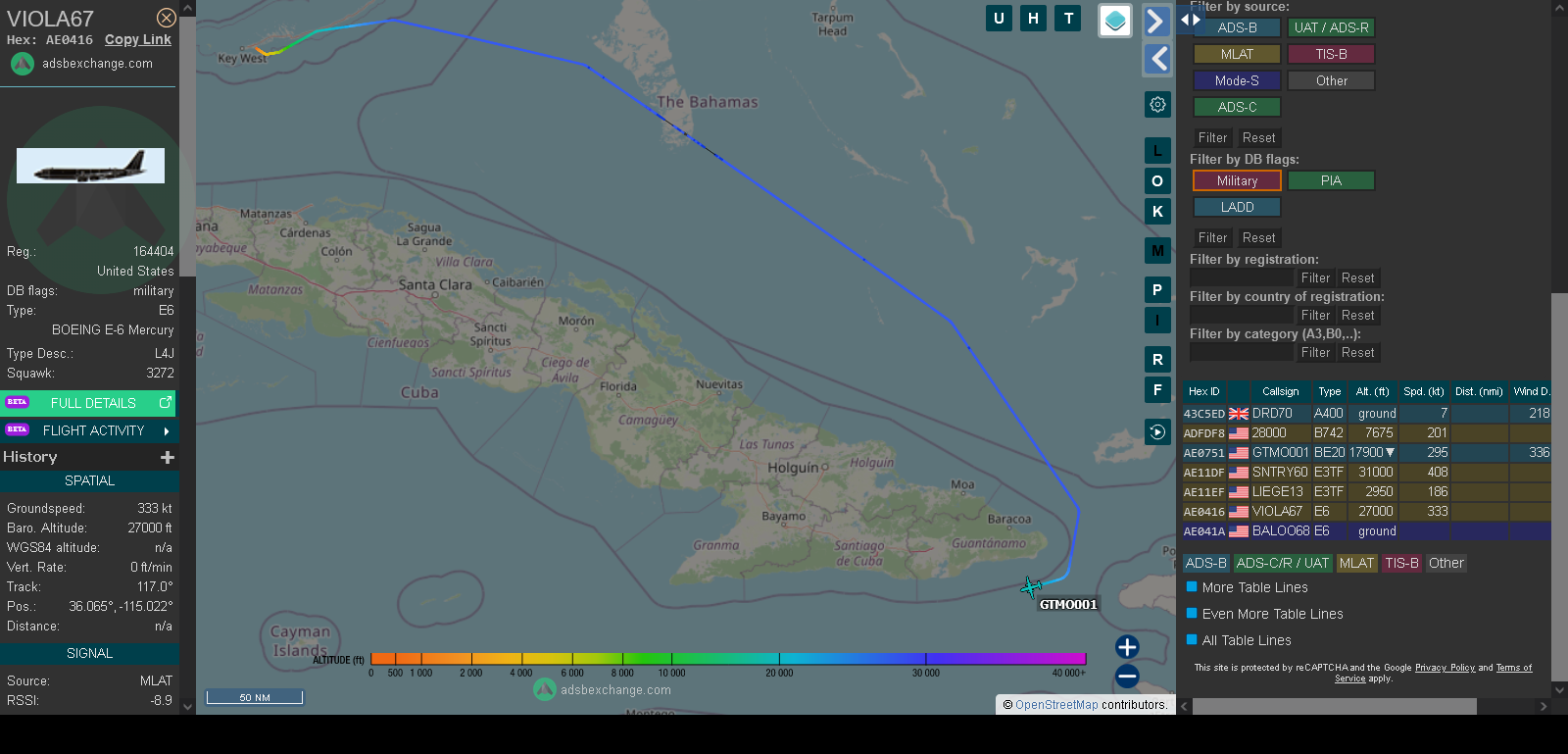This screenshot has width=1568, height=754.
Task: Expand the History section with plus icon
Action: pos(168,457)
